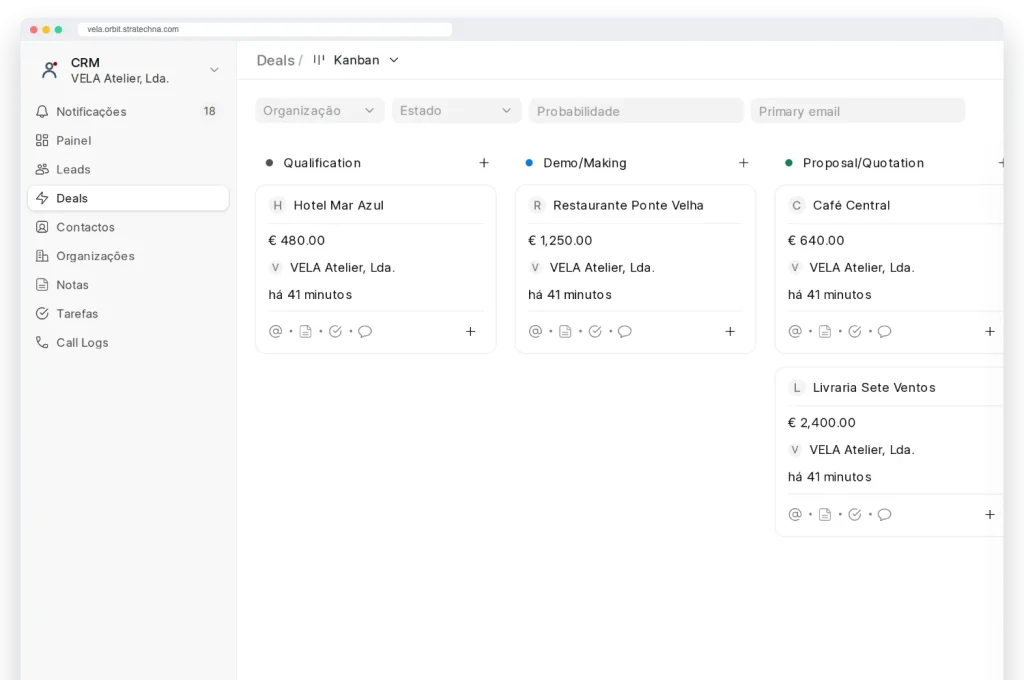The image size is (1024, 680).
Task: Click Café Central comments icon
Action: [x=884, y=331]
